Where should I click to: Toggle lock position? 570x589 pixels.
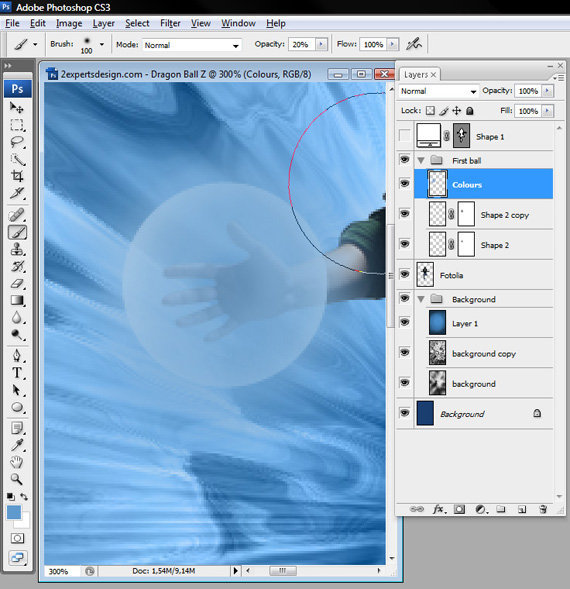[x=457, y=110]
